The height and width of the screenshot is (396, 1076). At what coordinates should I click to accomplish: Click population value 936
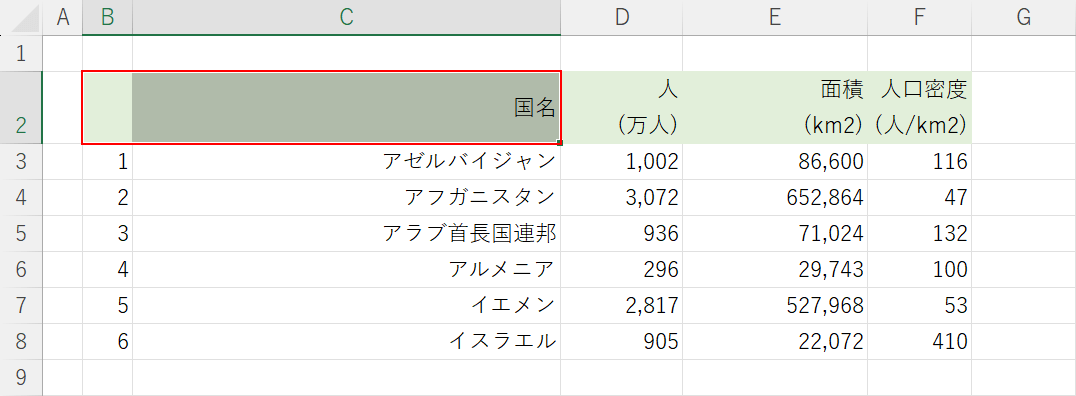(x=622, y=233)
